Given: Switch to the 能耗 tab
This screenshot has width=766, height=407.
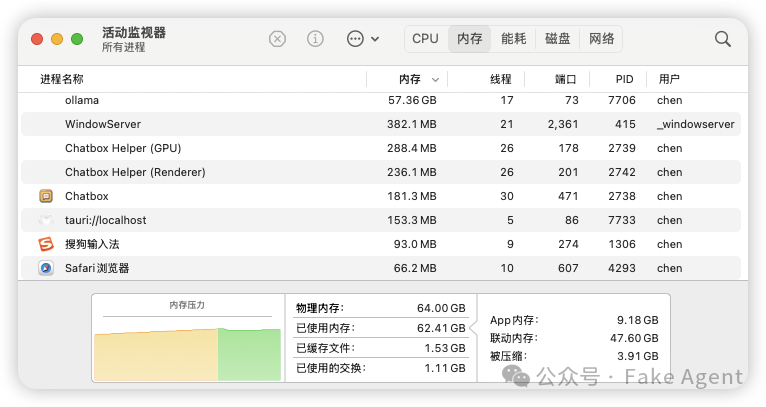Looking at the screenshot, I should click(513, 39).
